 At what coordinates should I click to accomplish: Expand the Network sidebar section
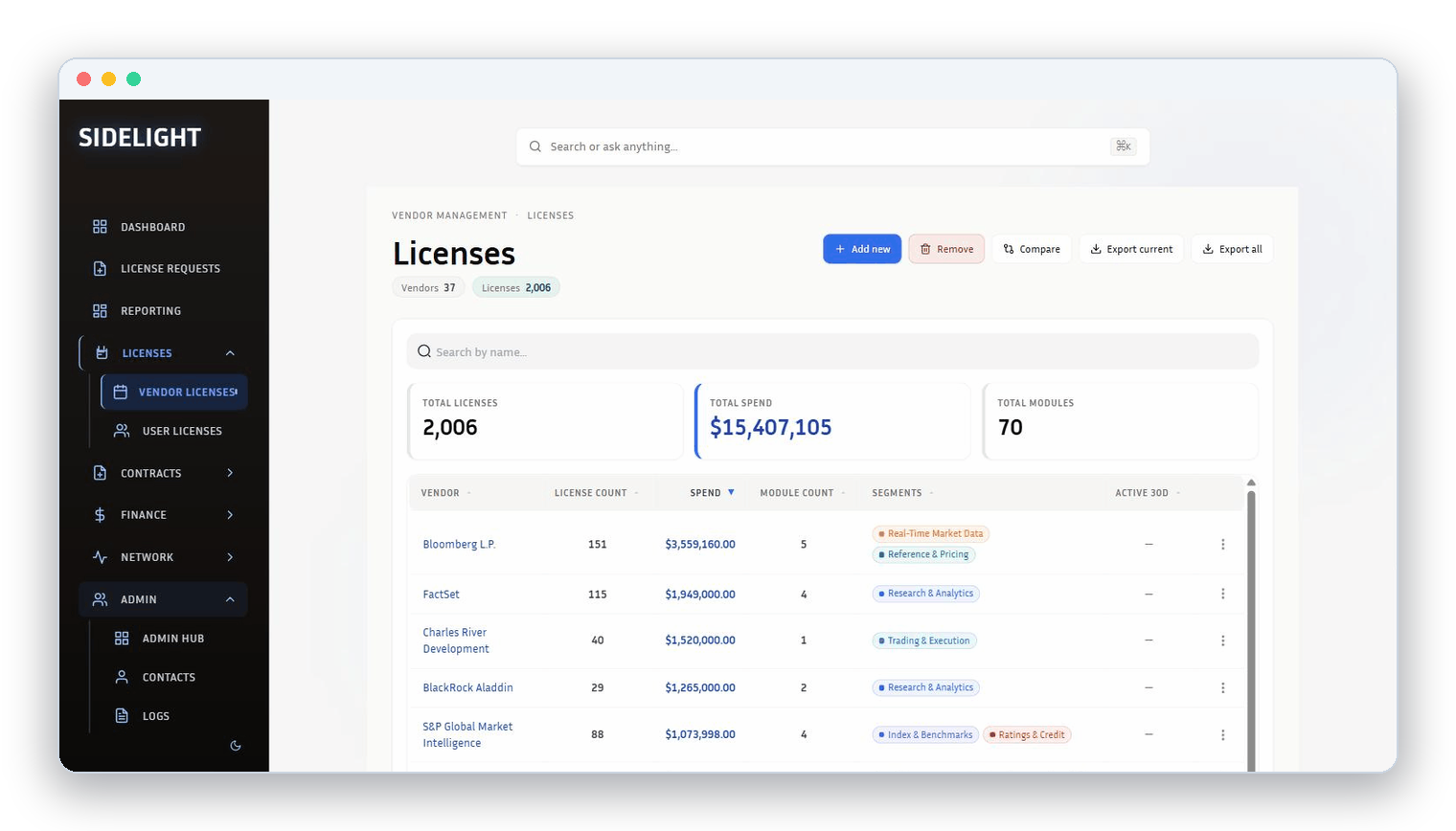pyautogui.click(x=230, y=557)
